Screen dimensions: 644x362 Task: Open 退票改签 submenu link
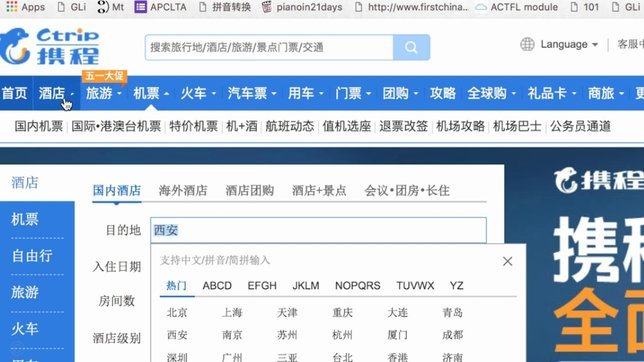(403, 126)
